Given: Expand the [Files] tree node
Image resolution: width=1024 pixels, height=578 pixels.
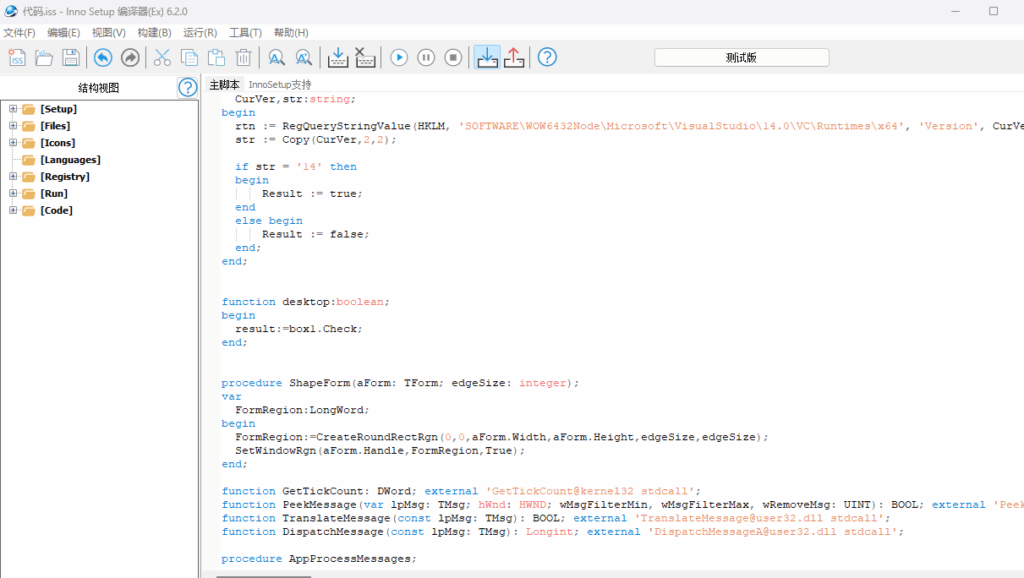Looking at the screenshot, I should click(13, 126).
